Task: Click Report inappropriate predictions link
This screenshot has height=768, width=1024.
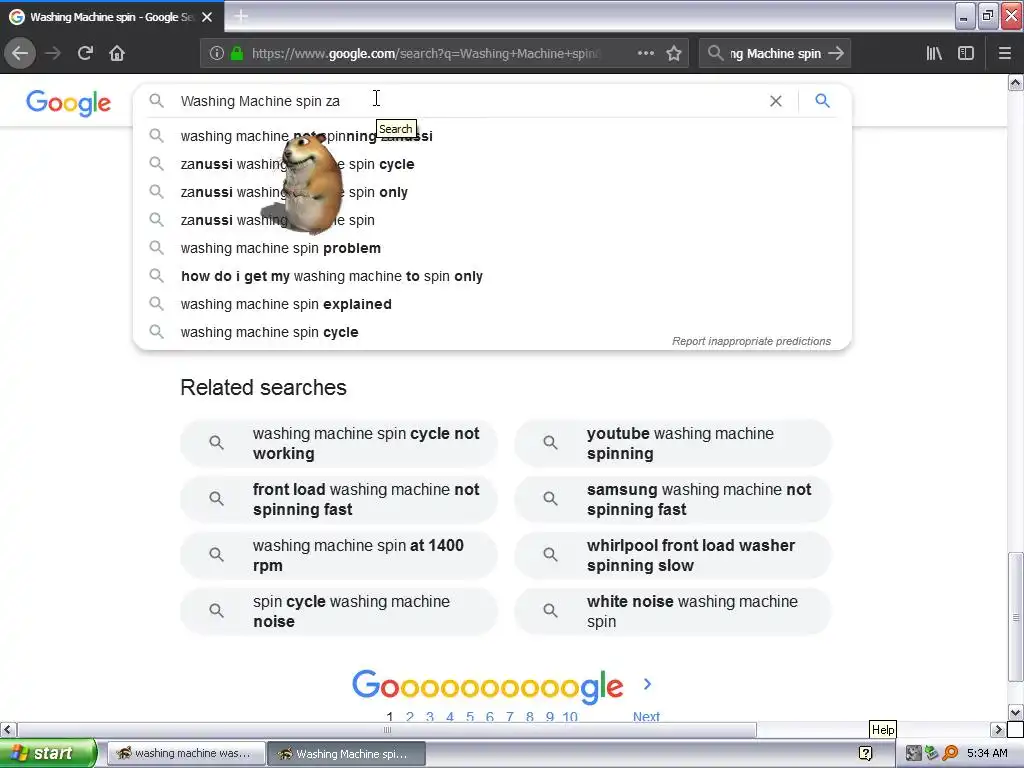Action: [751, 341]
